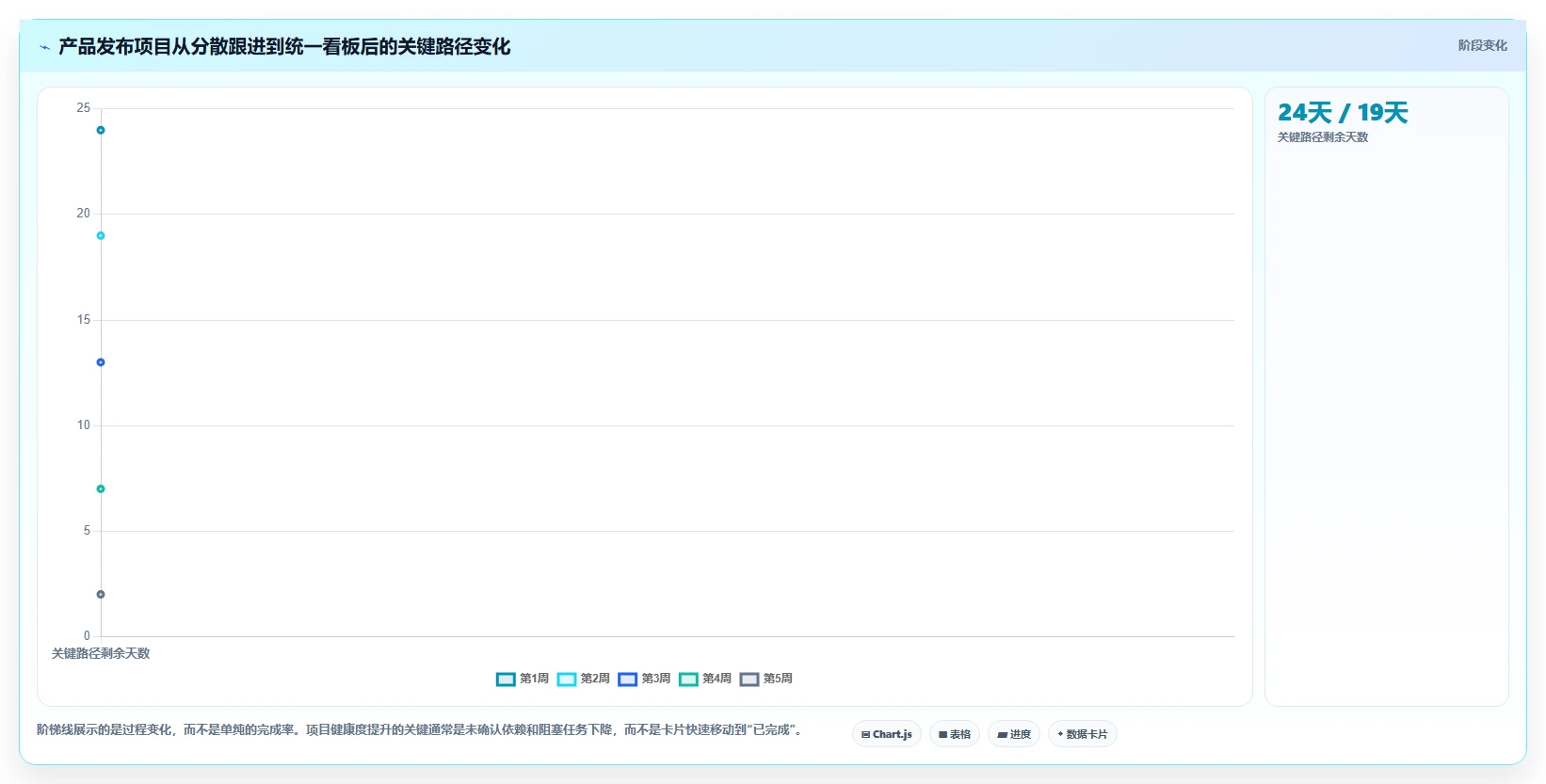The image size is (1546, 784).
Task: Click the footer note starting with 阶梯线展示的是过程变化
Action: 422,730
